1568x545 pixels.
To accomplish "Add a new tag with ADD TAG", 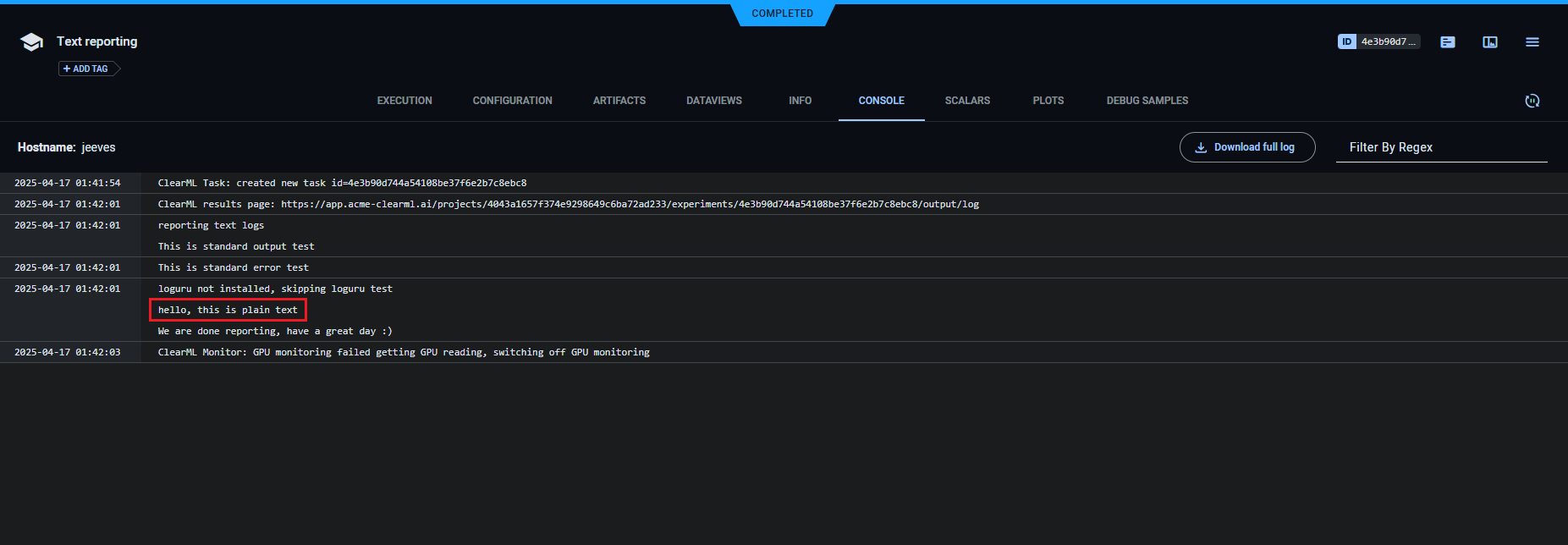I will click(x=86, y=69).
